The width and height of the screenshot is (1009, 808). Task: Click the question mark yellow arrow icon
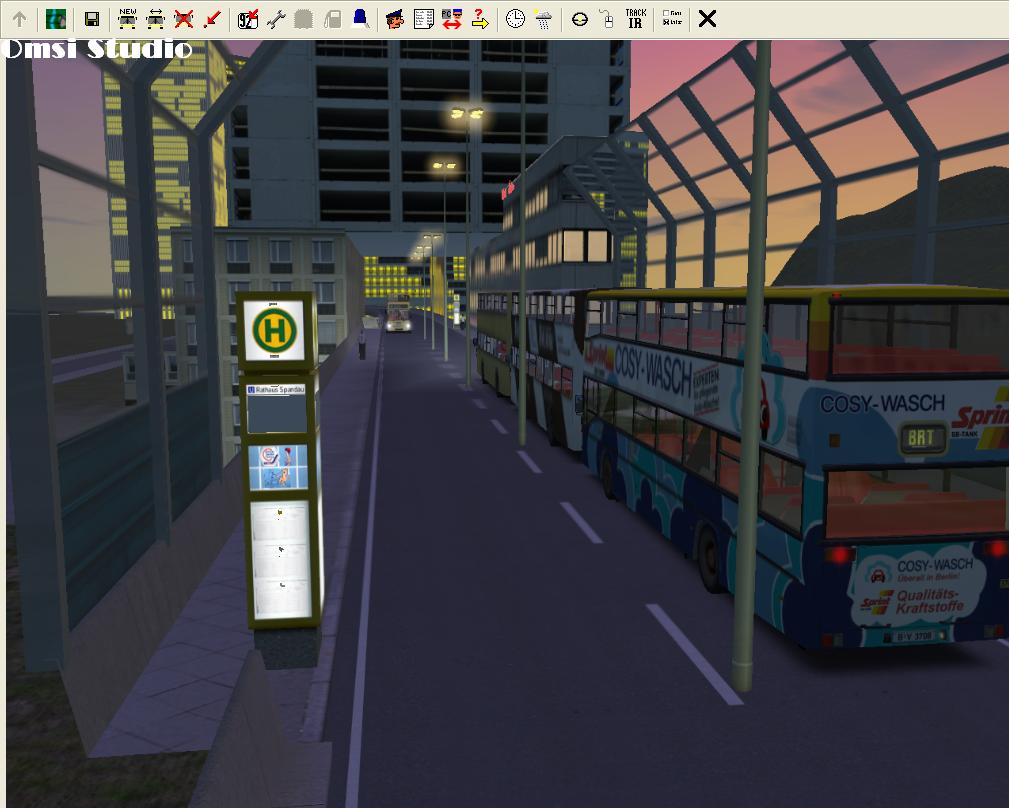point(480,19)
